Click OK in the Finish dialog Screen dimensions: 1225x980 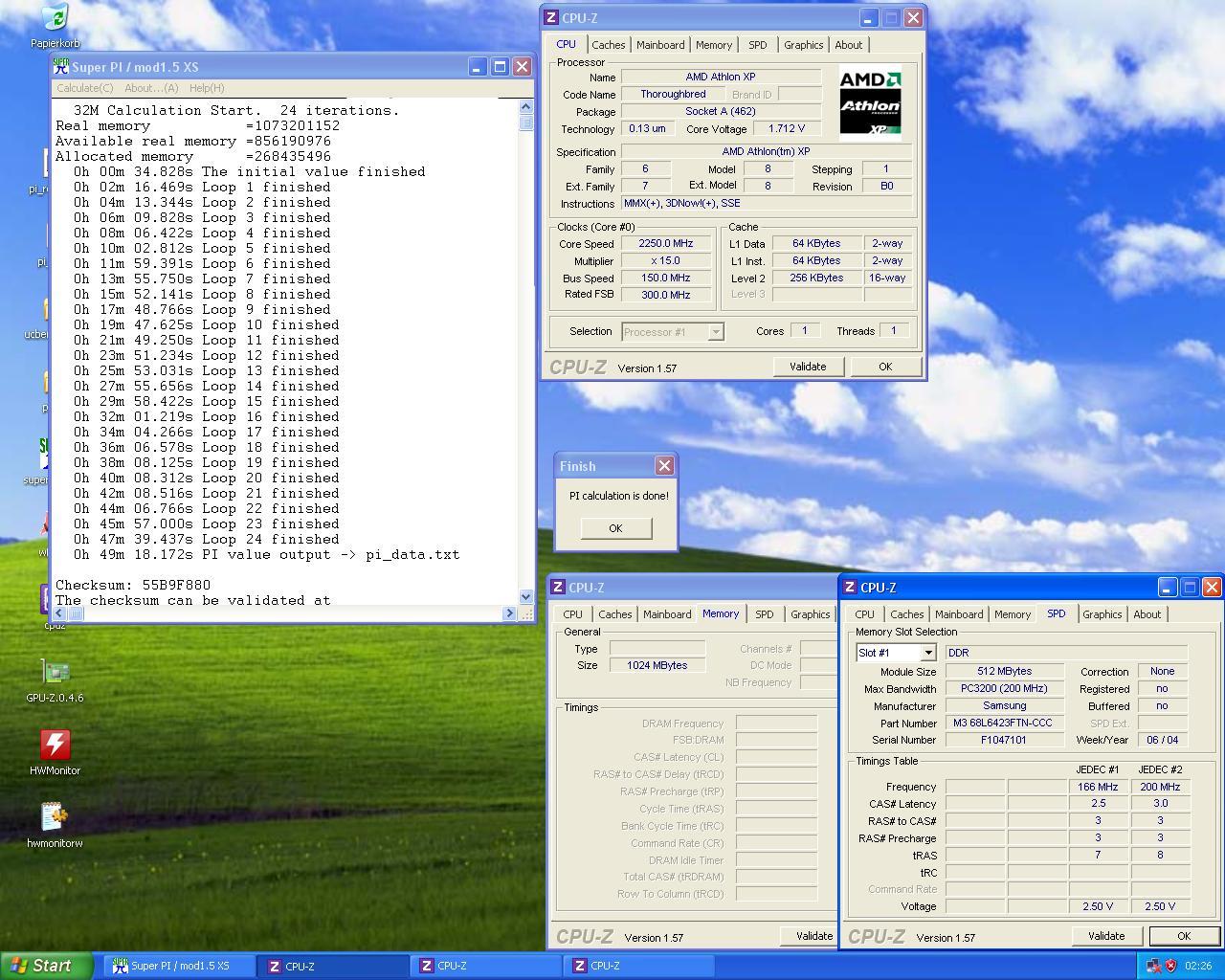615,528
